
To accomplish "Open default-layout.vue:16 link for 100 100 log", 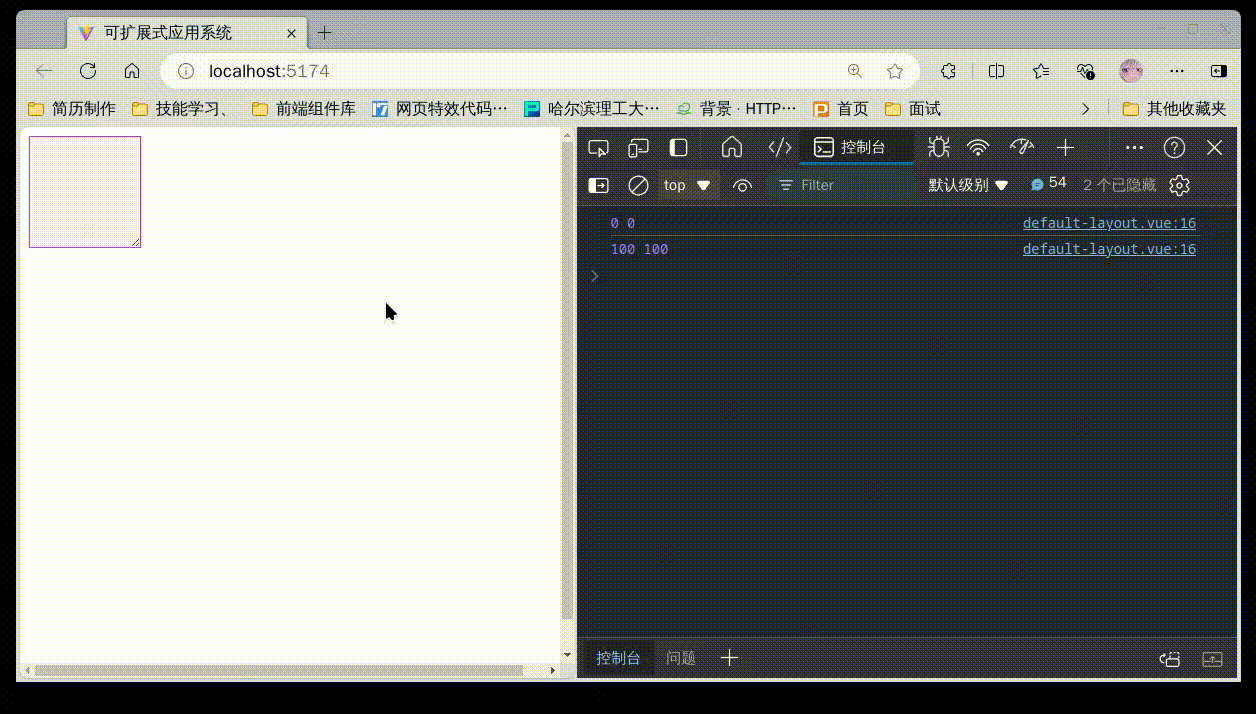I will point(1109,249).
